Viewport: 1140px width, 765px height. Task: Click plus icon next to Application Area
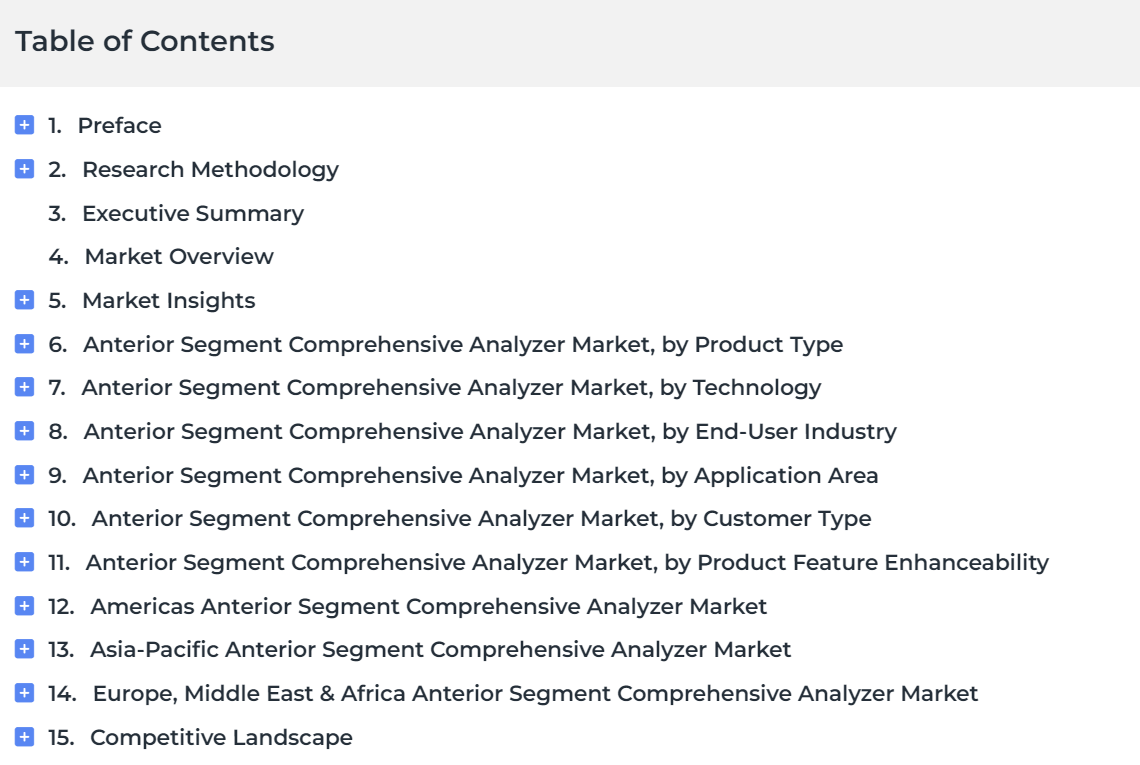24,474
